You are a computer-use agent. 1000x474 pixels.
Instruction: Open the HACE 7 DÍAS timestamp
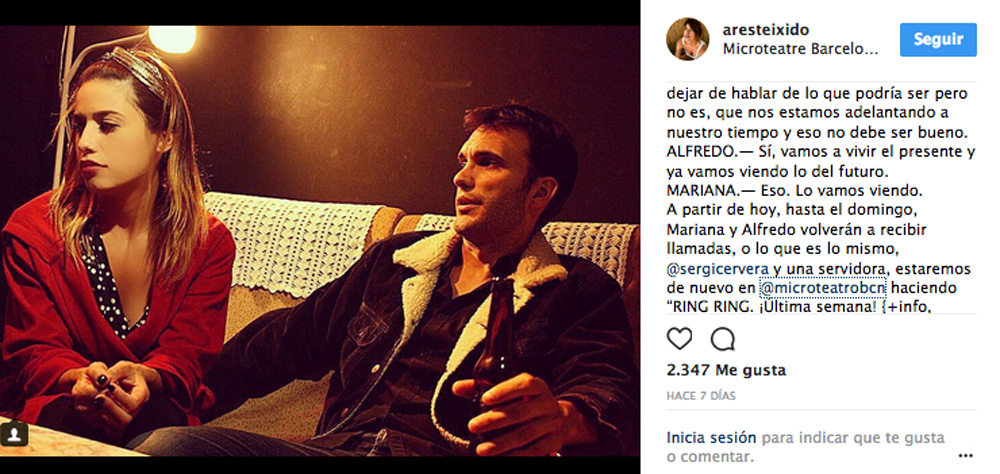click(x=701, y=396)
